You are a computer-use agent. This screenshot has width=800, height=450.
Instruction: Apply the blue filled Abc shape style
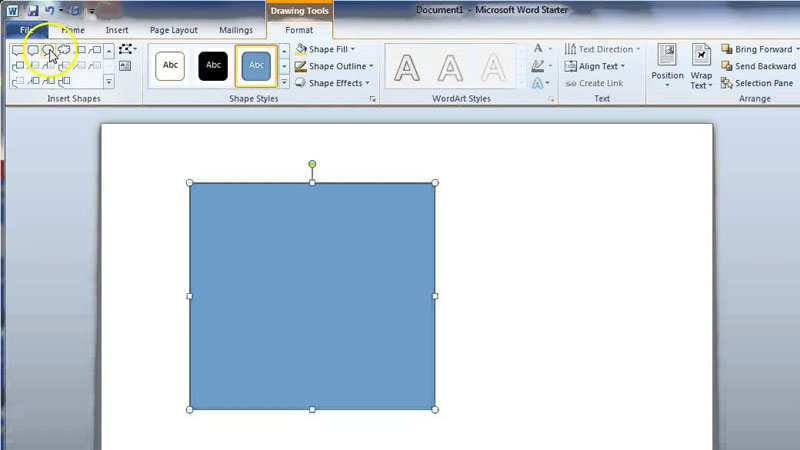click(256, 66)
